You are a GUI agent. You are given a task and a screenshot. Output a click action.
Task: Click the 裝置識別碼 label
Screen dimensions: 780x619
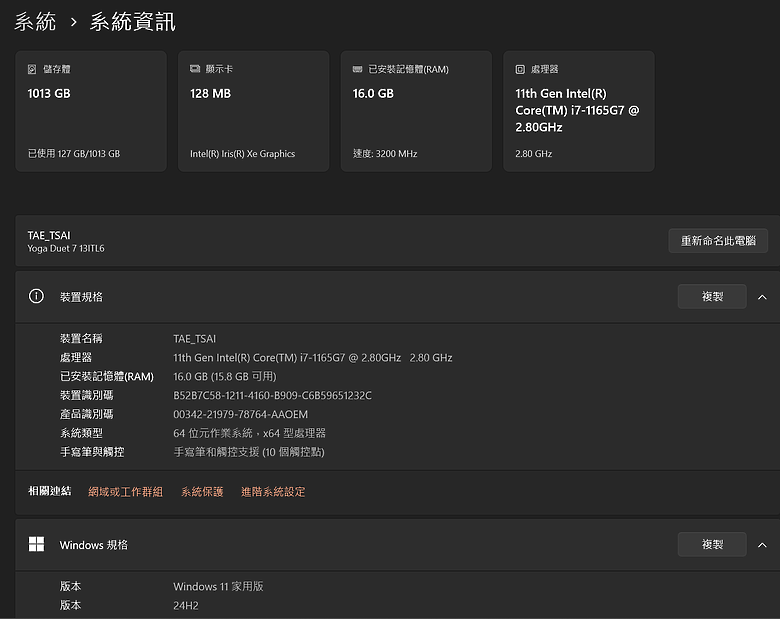87,396
